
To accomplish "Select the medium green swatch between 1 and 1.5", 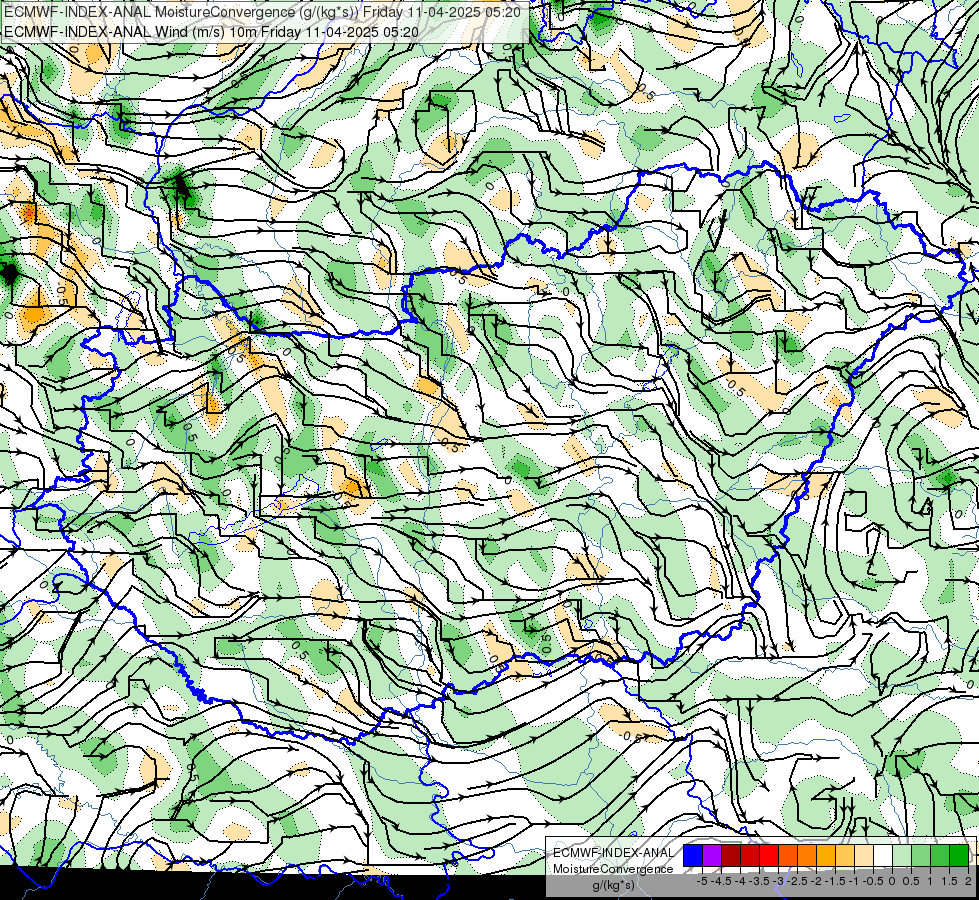I will pos(940,856).
